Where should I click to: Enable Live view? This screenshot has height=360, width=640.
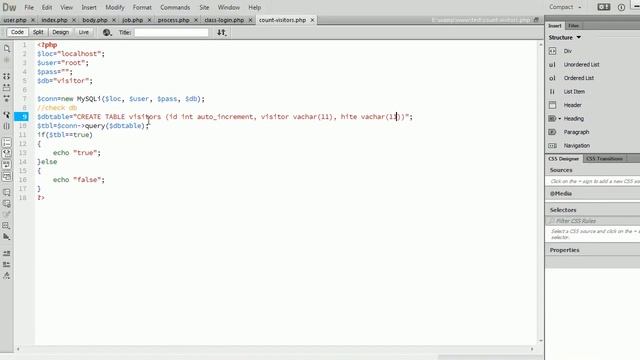84,32
